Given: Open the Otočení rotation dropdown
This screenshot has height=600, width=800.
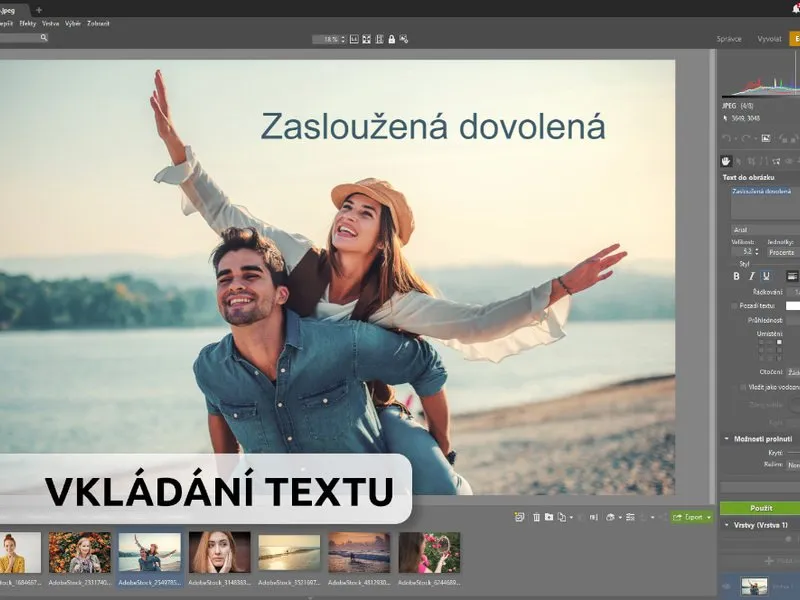Looking at the screenshot, I should tap(793, 372).
